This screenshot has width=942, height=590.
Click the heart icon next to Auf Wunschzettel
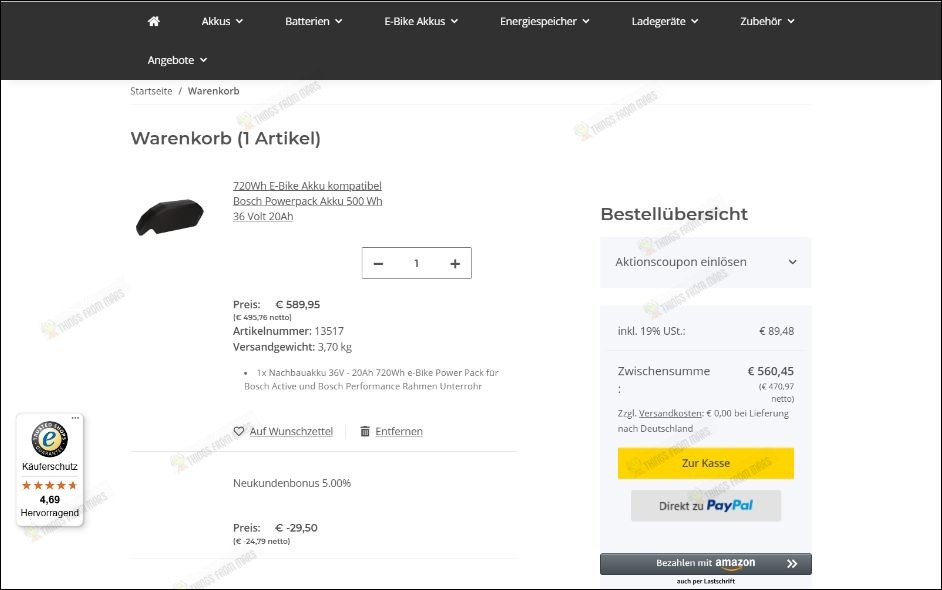[239, 431]
